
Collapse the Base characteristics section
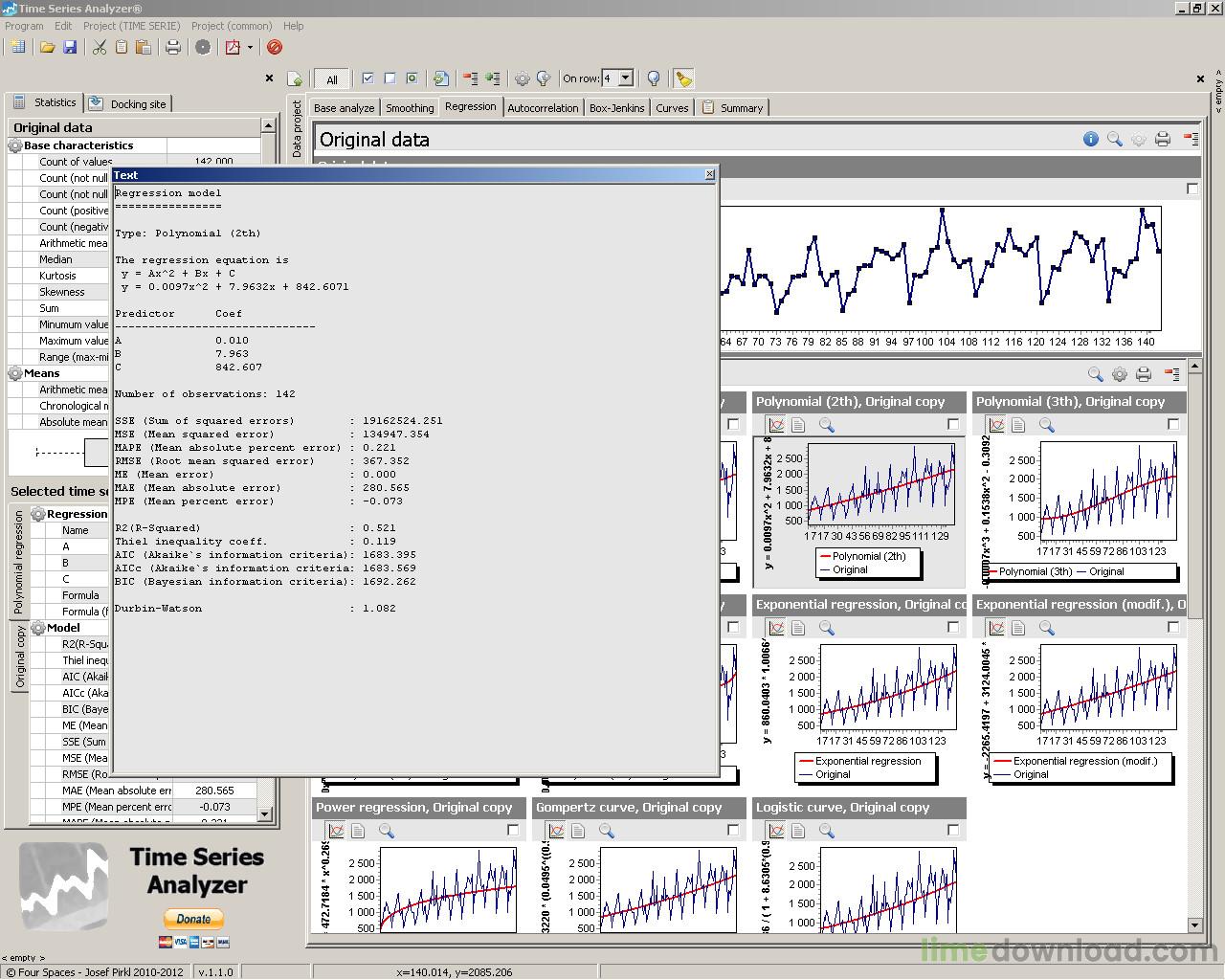[15, 145]
